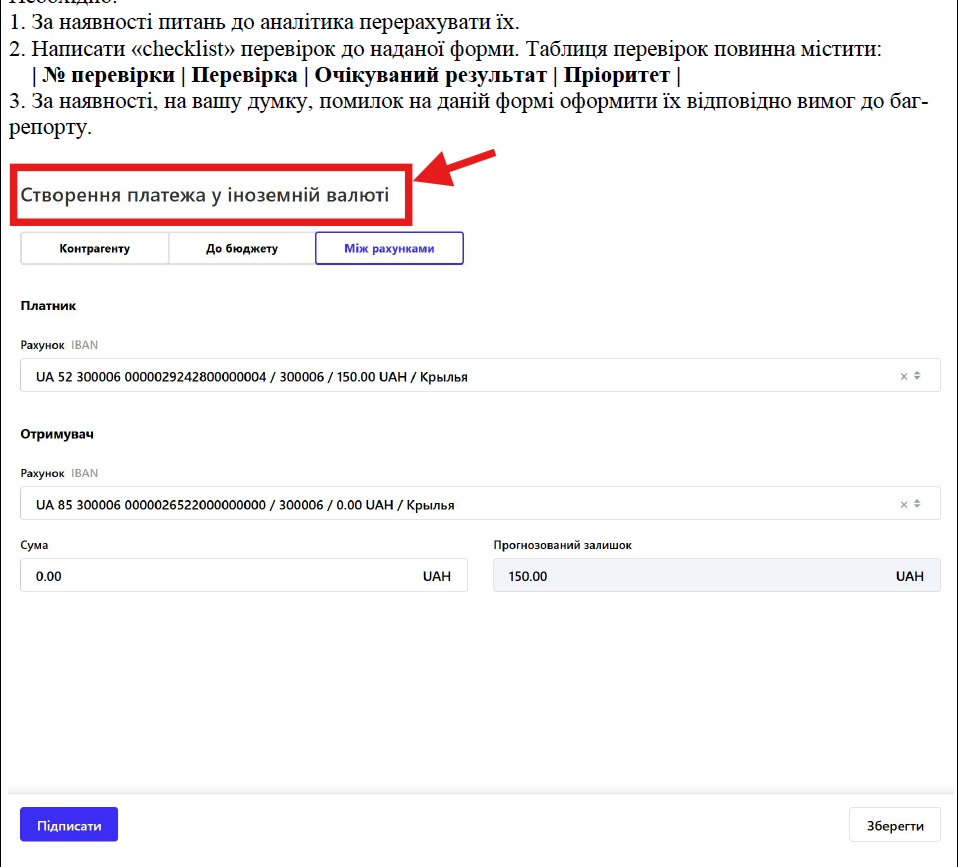The width and height of the screenshot is (958, 867).
Task: Click the Підписати button
Action: (69, 825)
